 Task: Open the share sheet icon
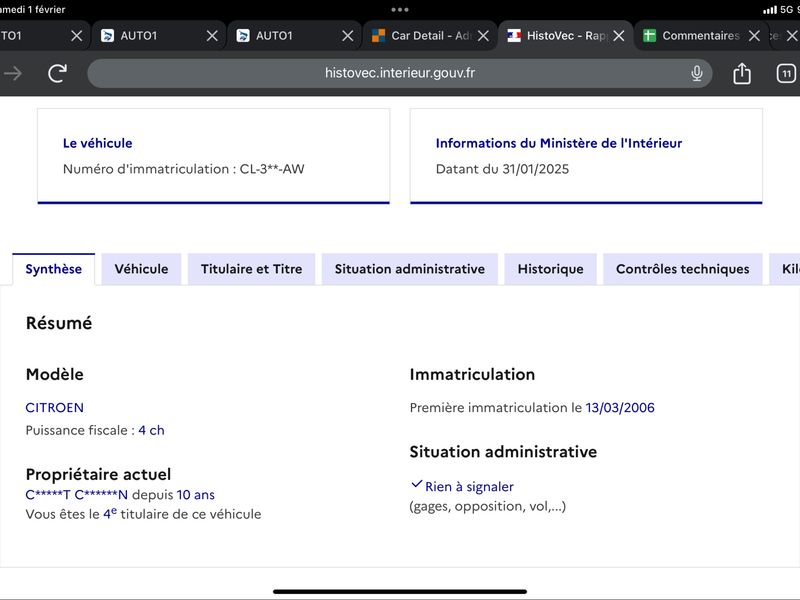click(x=741, y=73)
